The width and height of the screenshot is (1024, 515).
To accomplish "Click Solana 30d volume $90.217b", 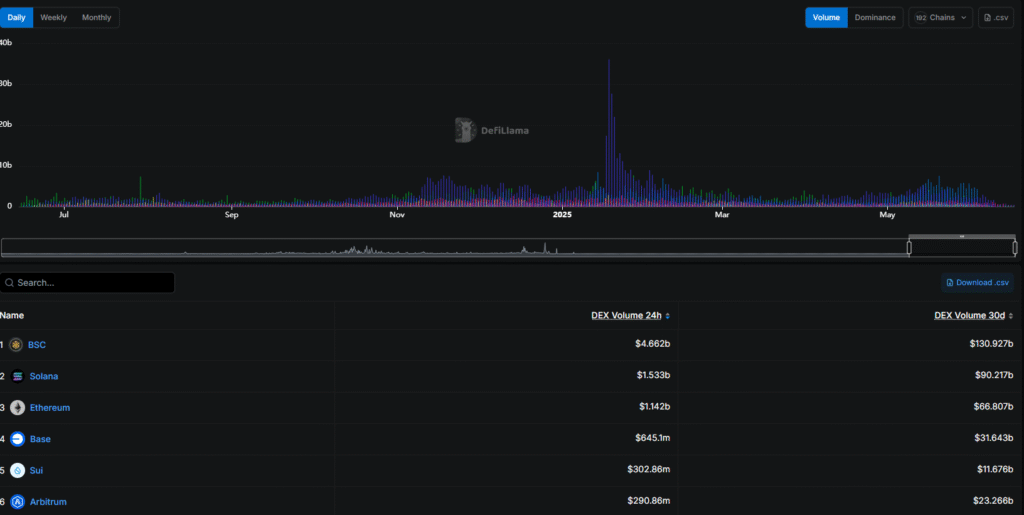I will point(994,376).
